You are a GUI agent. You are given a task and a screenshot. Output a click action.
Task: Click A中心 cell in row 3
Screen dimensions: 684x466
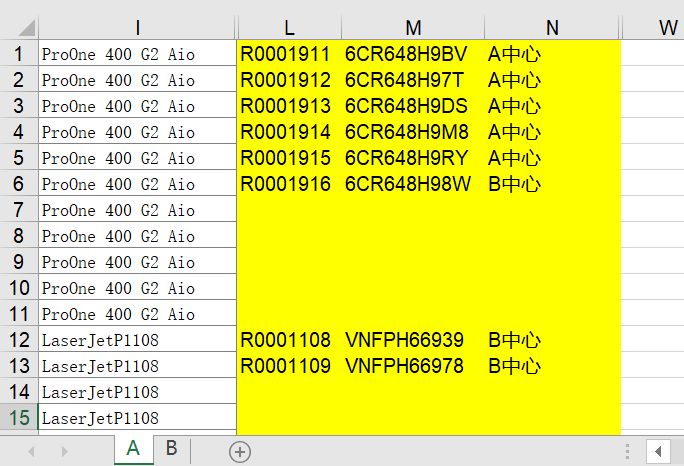pos(552,105)
